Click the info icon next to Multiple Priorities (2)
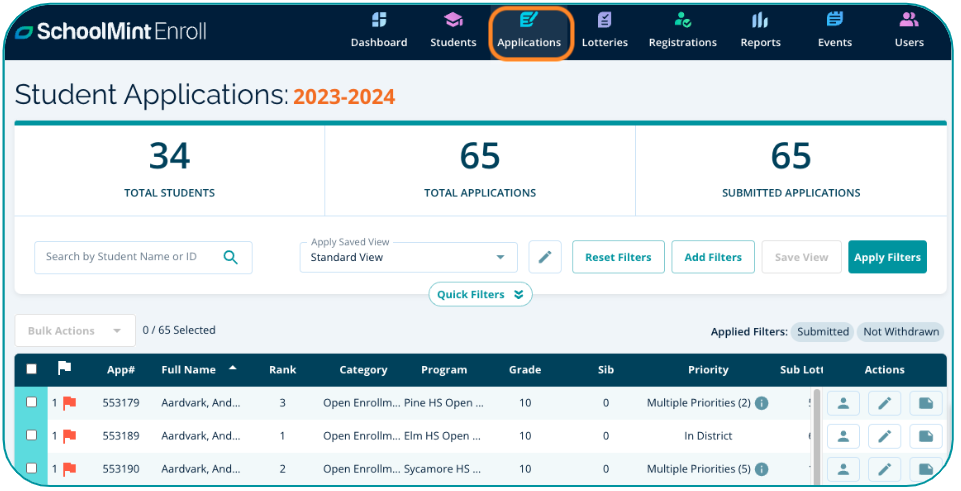 pos(761,403)
